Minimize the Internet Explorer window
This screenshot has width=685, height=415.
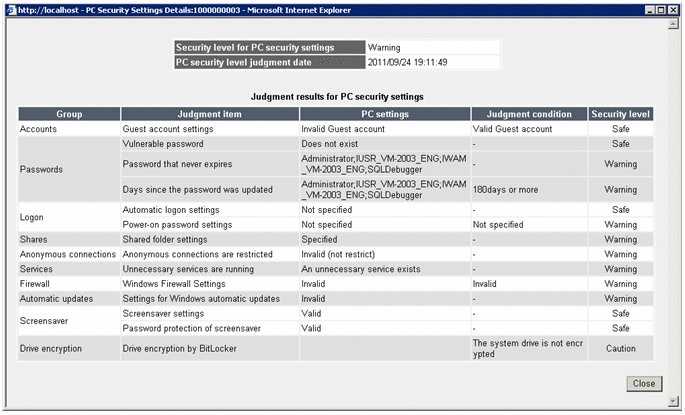click(x=650, y=10)
